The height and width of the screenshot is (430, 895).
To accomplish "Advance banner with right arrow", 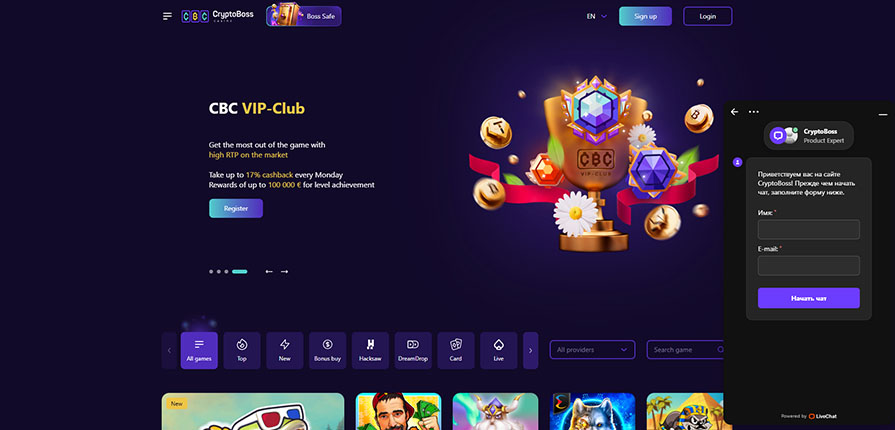I will point(284,272).
